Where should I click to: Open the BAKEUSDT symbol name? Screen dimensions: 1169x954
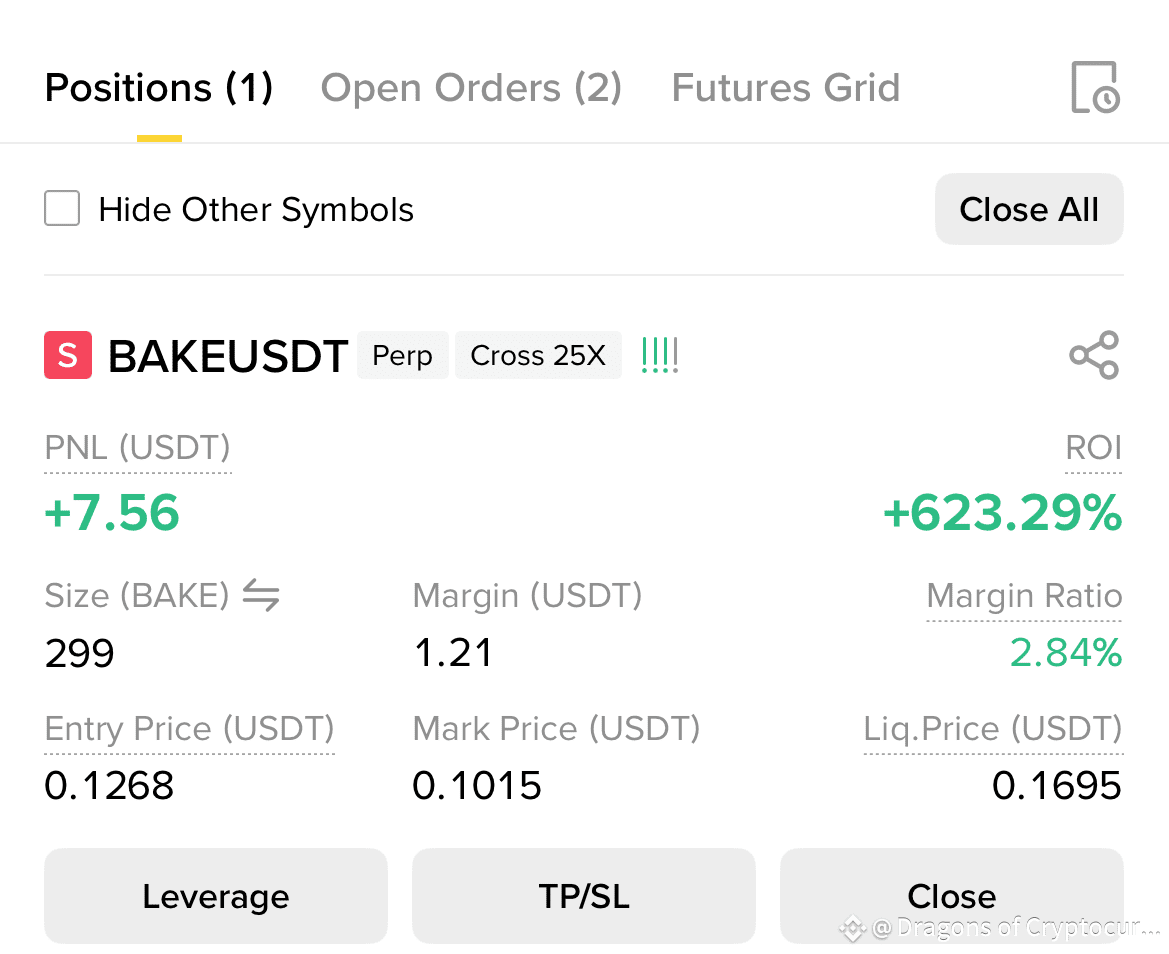(228, 356)
